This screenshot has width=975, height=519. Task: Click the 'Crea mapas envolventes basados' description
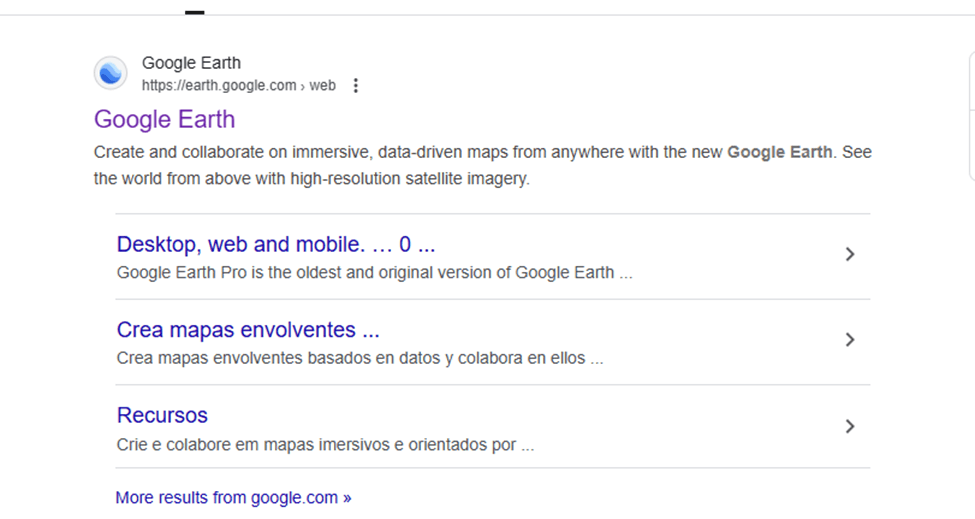pyautogui.click(x=359, y=358)
